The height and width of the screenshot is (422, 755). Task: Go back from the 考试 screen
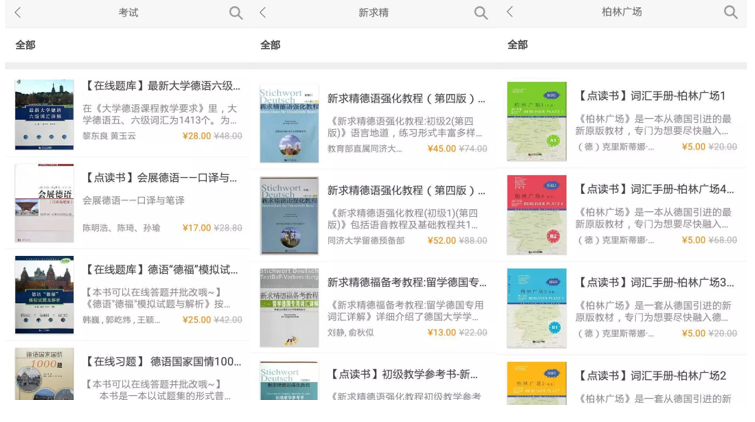[18, 13]
